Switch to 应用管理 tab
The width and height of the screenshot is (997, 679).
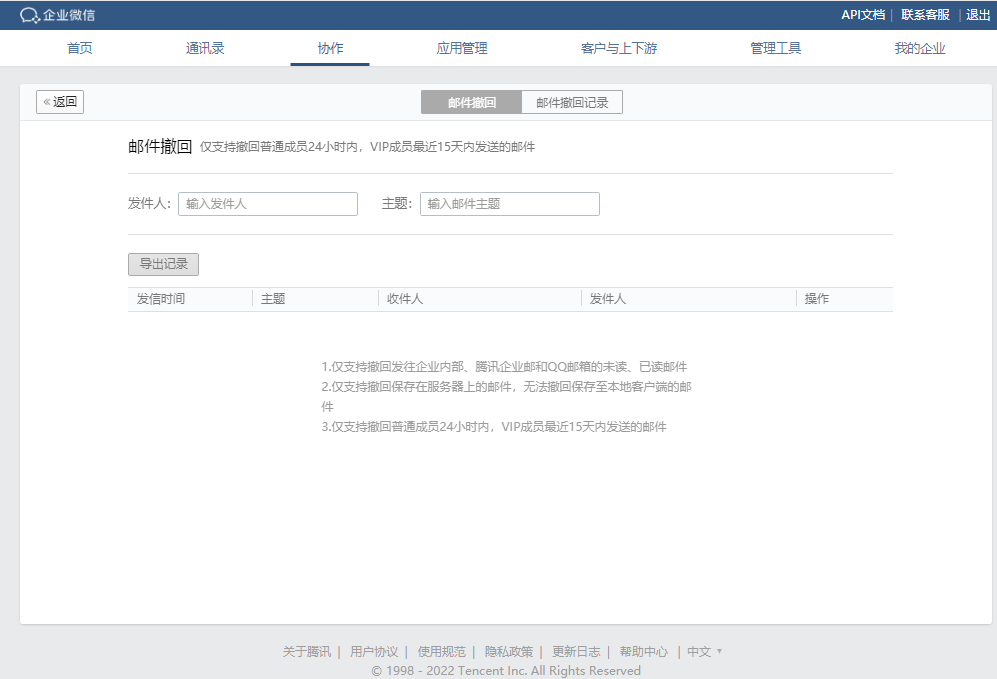pos(462,48)
